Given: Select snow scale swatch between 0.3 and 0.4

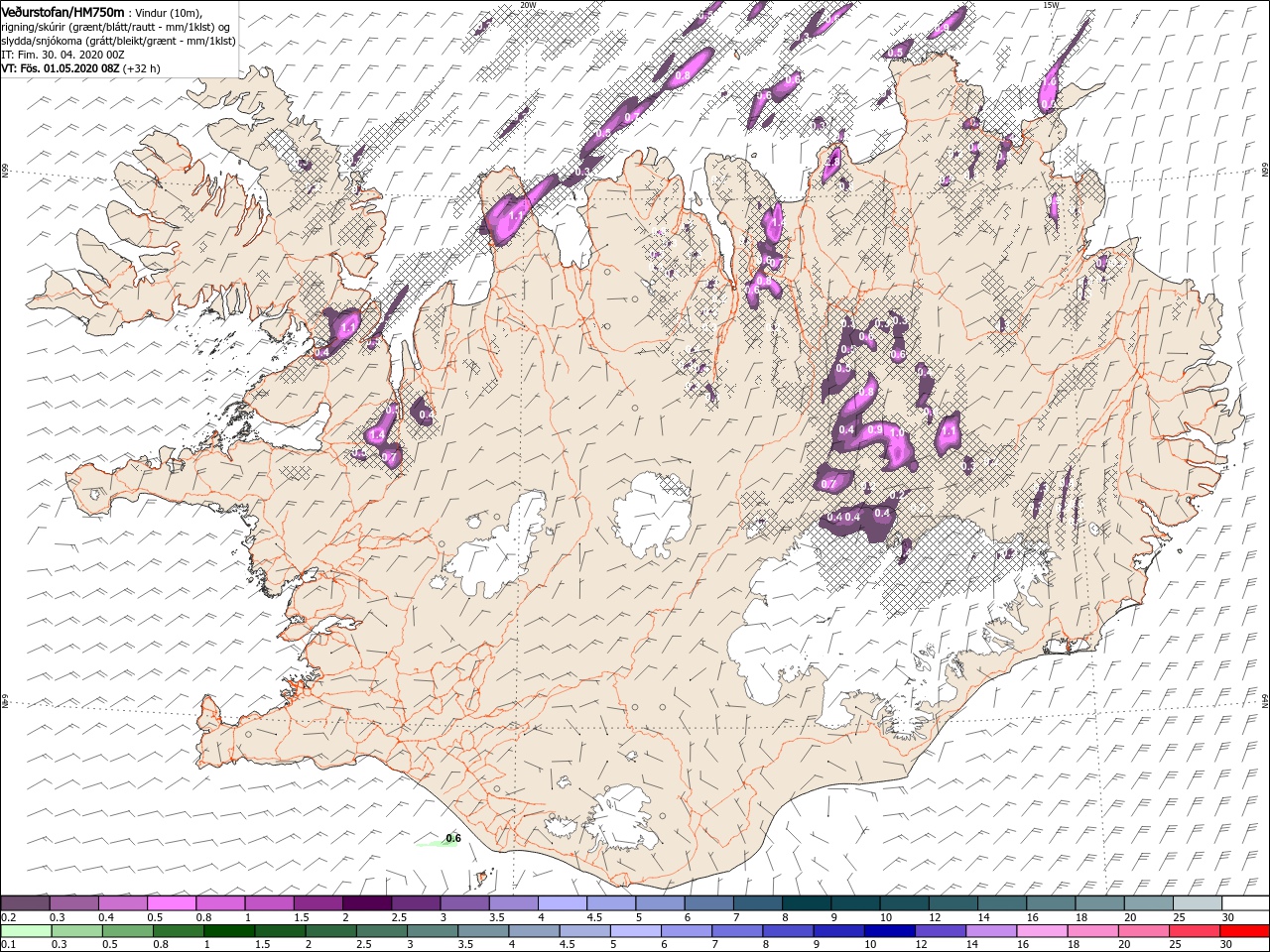Looking at the screenshot, I should tap(73, 903).
